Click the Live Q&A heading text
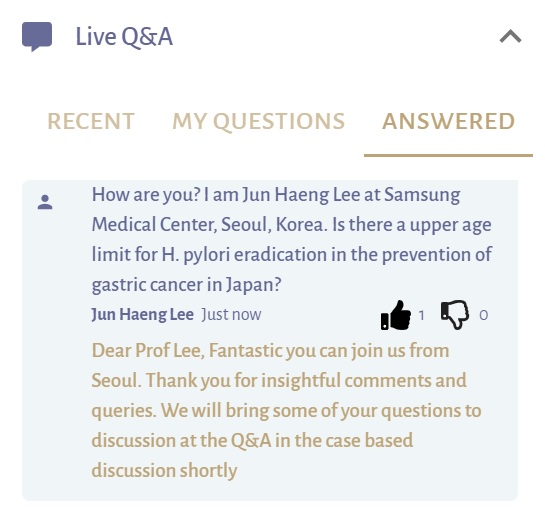The image size is (545, 515). (124, 37)
